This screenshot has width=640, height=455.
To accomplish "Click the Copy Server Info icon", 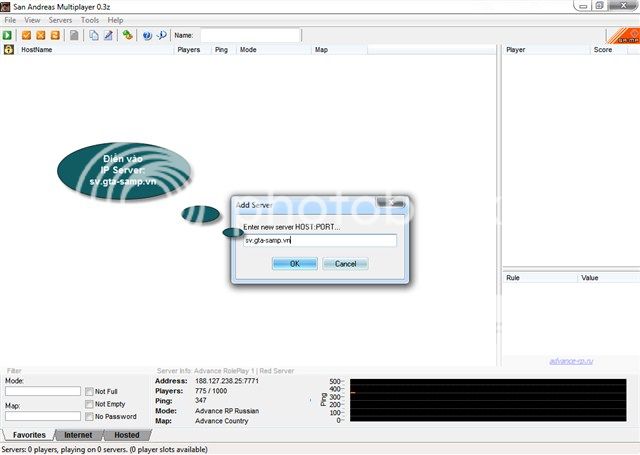I will click(93, 35).
